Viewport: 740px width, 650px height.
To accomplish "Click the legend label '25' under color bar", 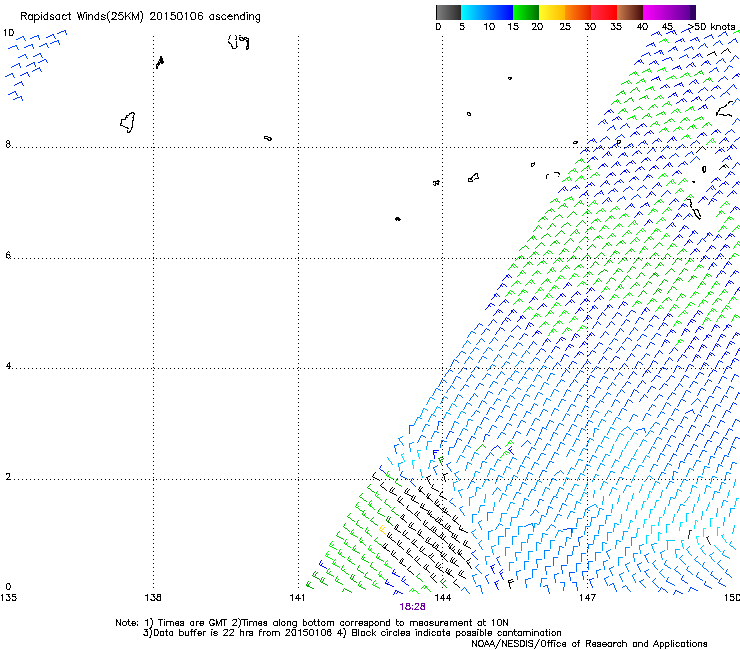I will click(565, 27).
